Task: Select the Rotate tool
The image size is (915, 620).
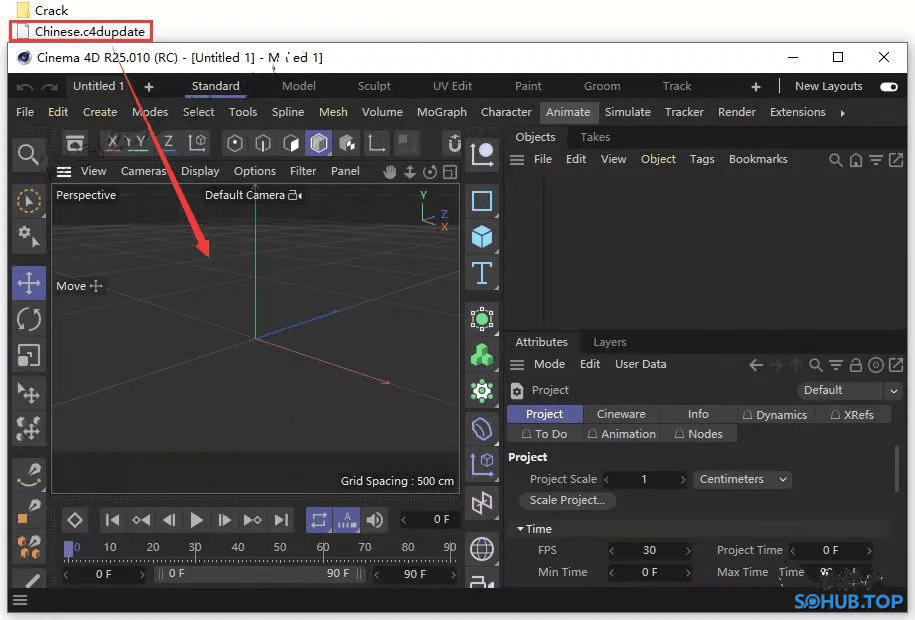Action: (28, 320)
